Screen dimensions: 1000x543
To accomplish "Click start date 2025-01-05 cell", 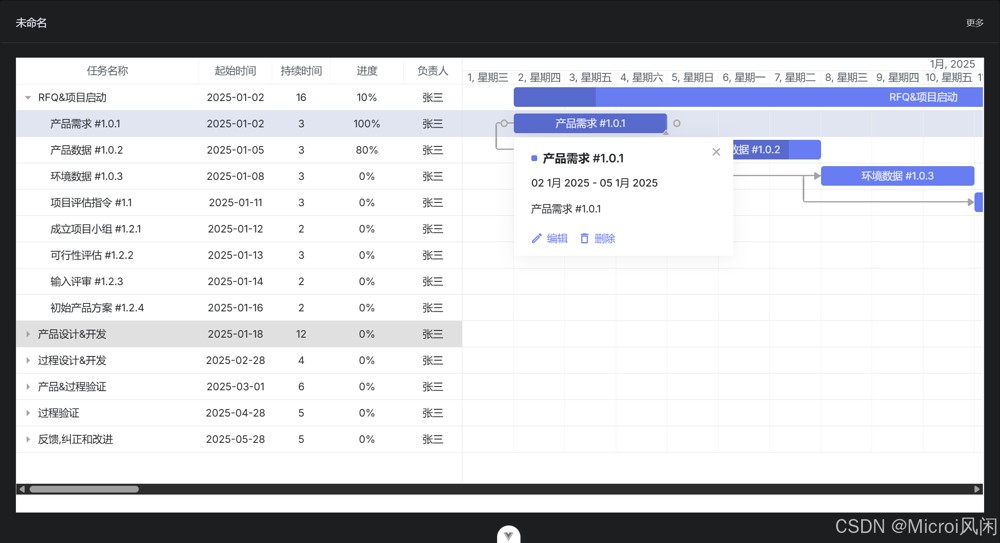I will pyautogui.click(x=235, y=150).
